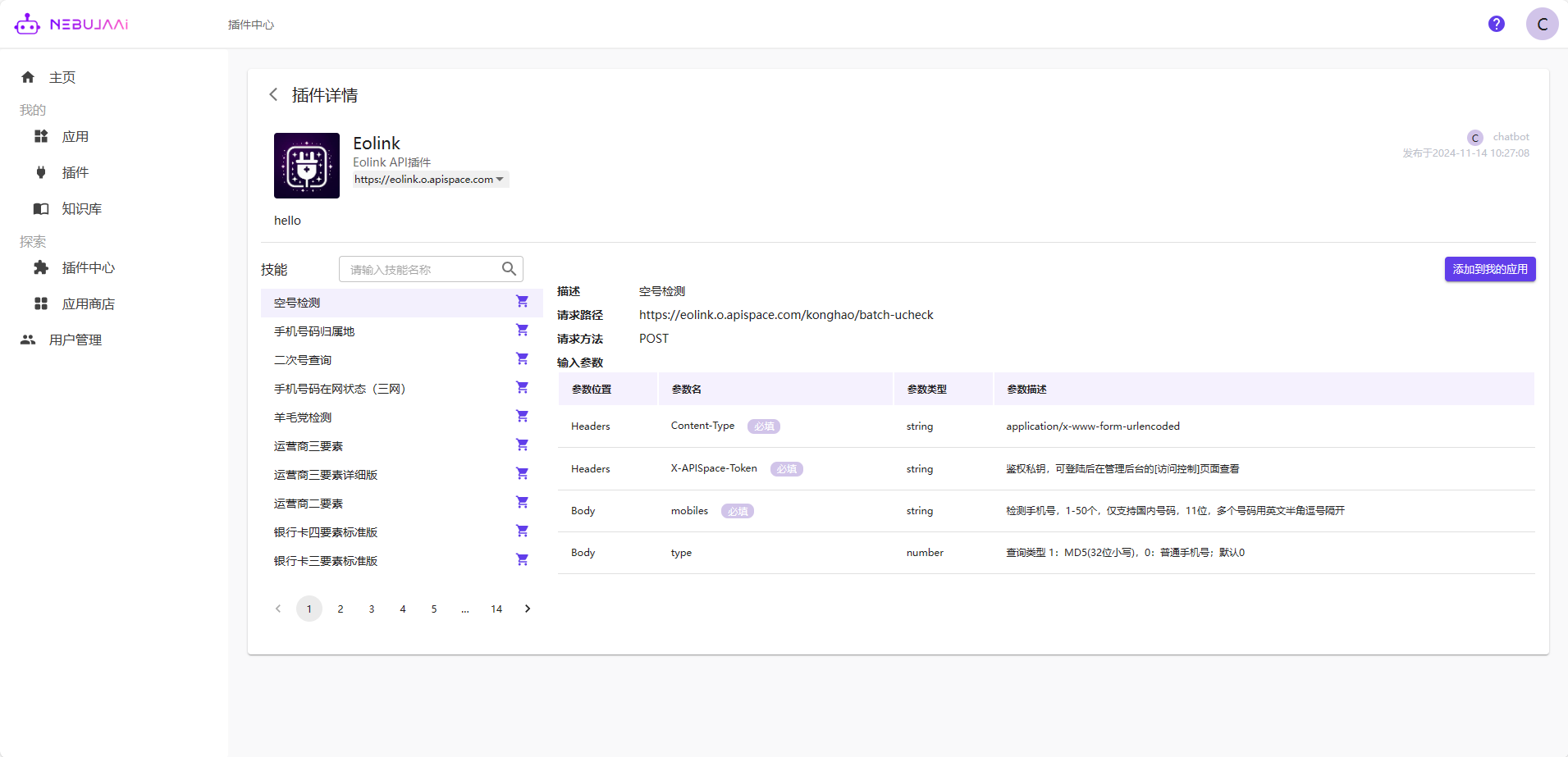Screen dimensions: 1568x757
Task: Click the cart icon for 空号检测
Action: pos(522,302)
